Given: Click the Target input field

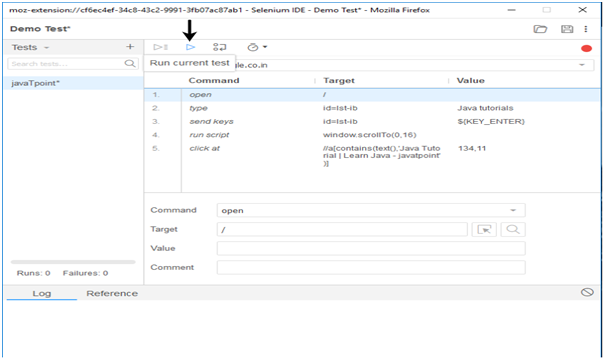Looking at the screenshot, I should point(342,230).
